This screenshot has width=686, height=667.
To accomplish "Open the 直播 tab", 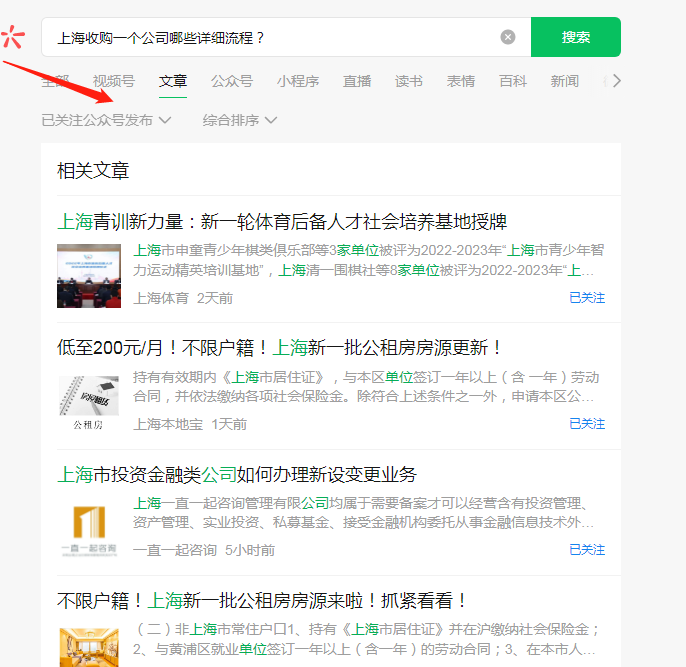I will tap(357, 81).
